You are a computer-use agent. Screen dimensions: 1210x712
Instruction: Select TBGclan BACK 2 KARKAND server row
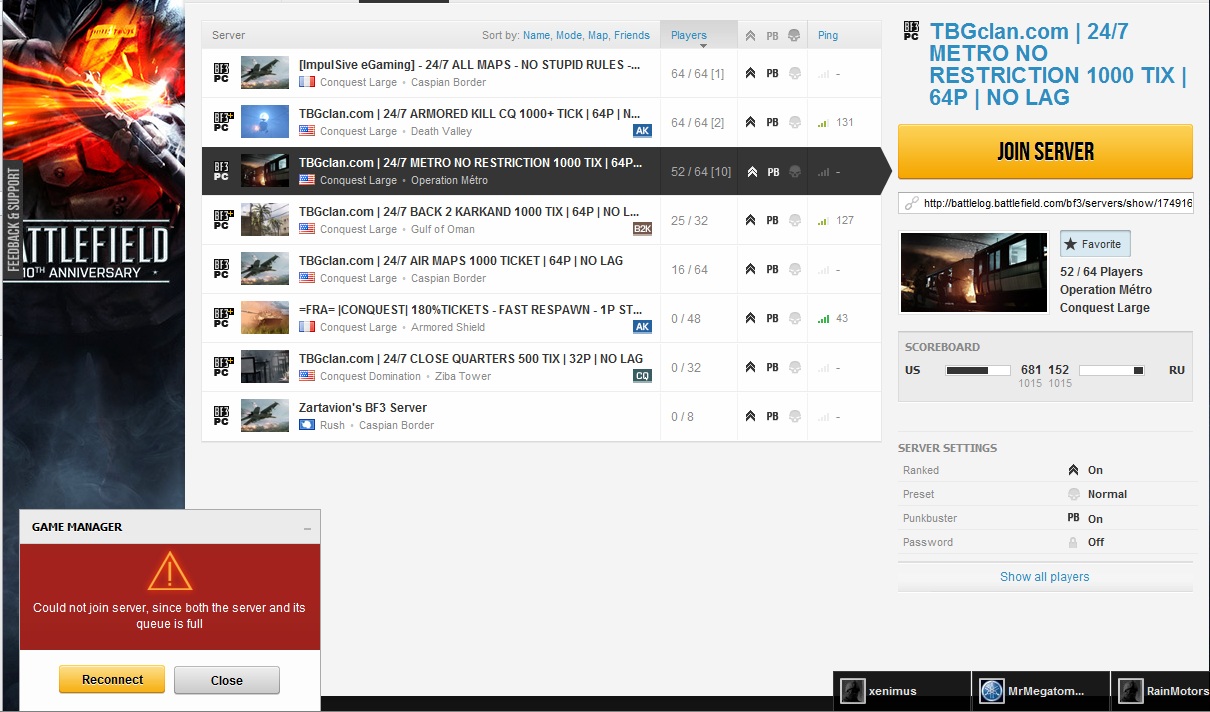[x=541, y=220]
